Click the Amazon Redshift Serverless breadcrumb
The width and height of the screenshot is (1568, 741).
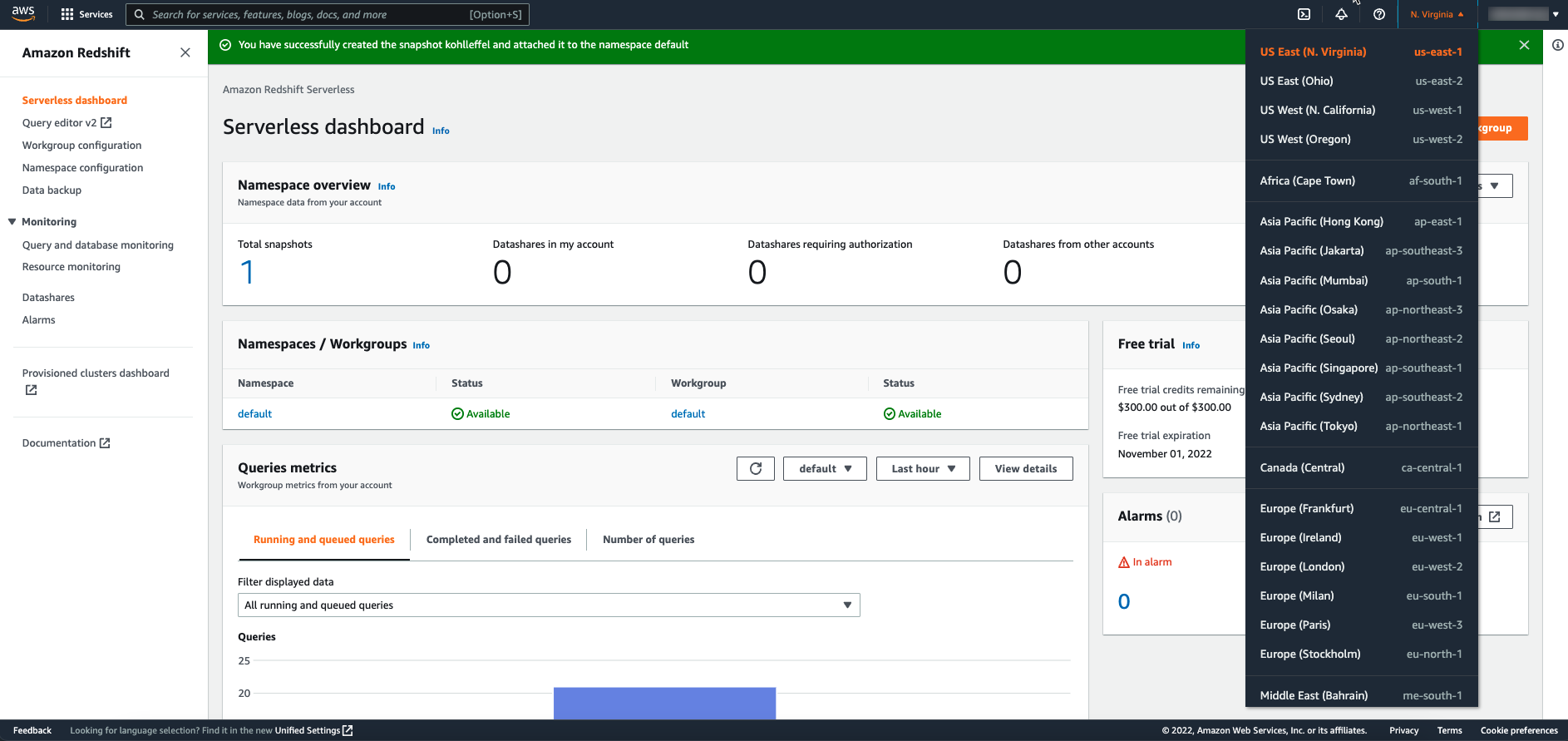(288, 90)
